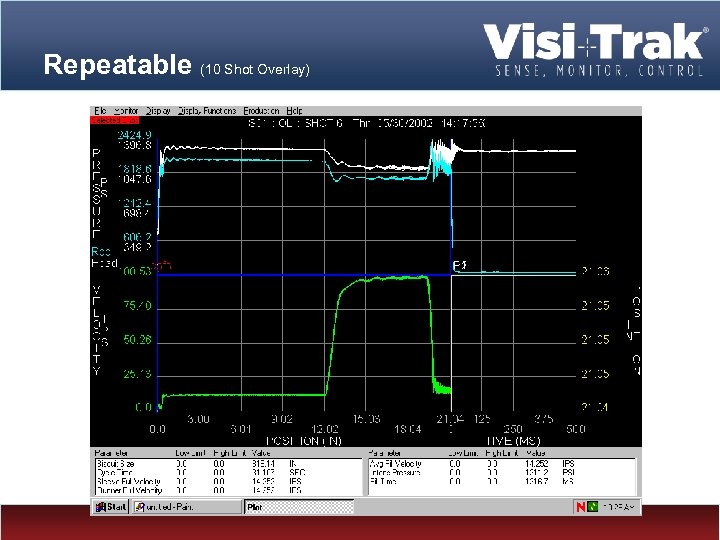The width and height of the screenshot is (720, 540).
Task: Open the Monitor menu
Action: pyautogui.click(x=126, y=111)
